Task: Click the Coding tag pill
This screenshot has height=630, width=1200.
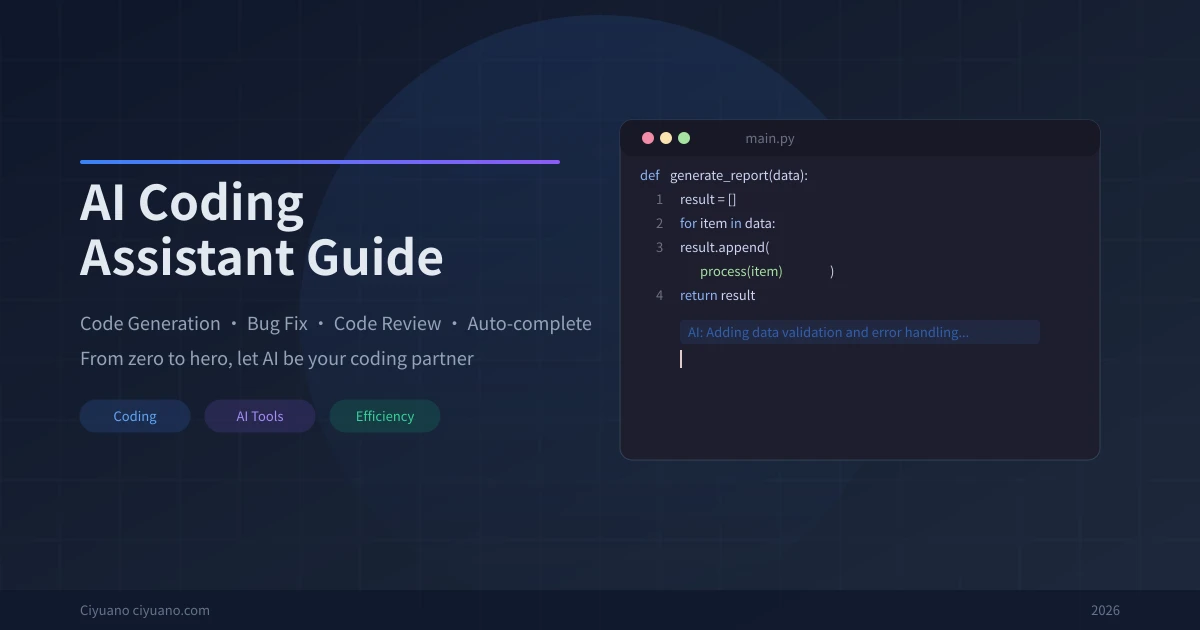Action: click(x=135, y=416)
